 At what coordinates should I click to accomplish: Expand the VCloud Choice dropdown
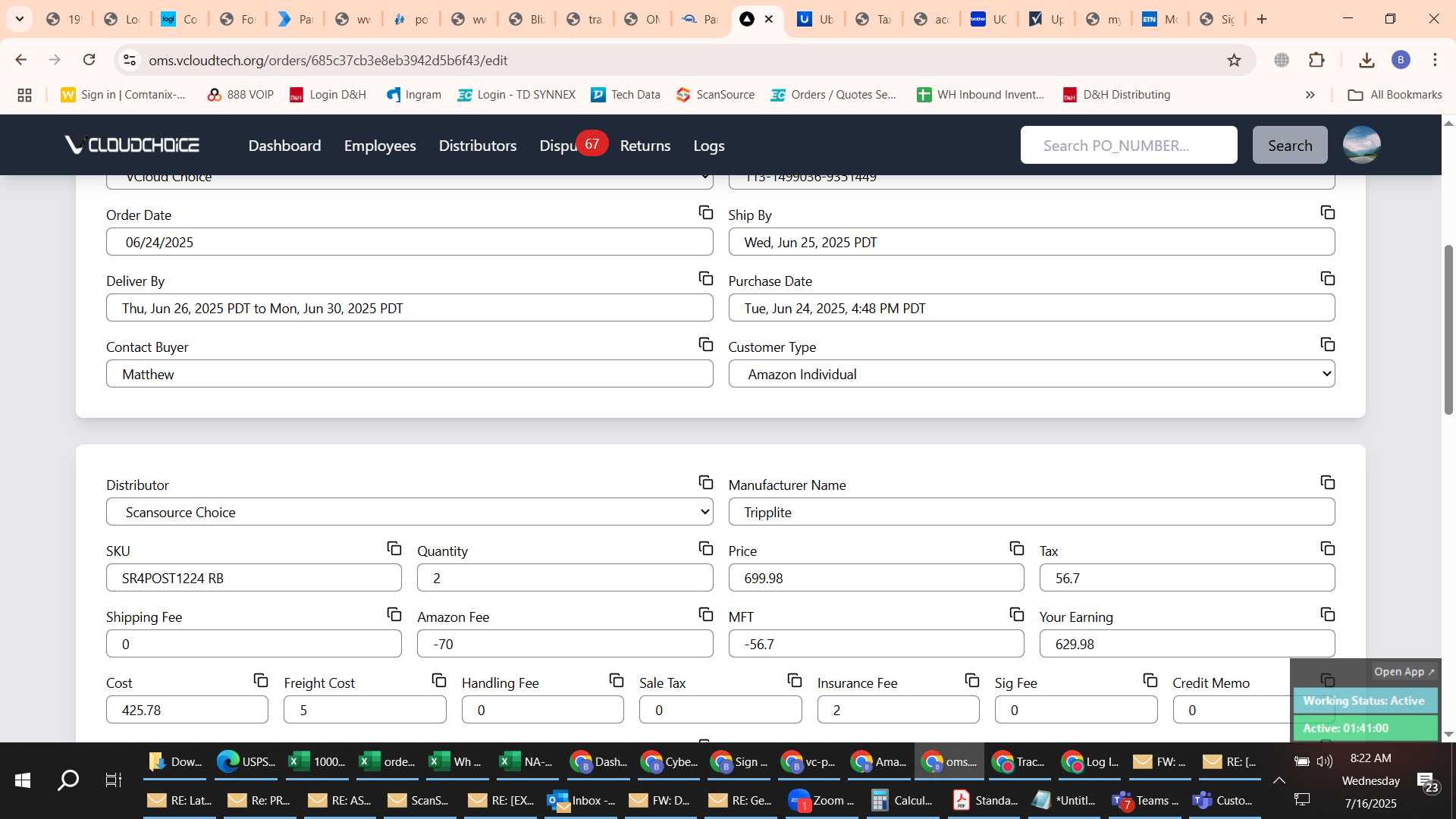pos(409,180)
